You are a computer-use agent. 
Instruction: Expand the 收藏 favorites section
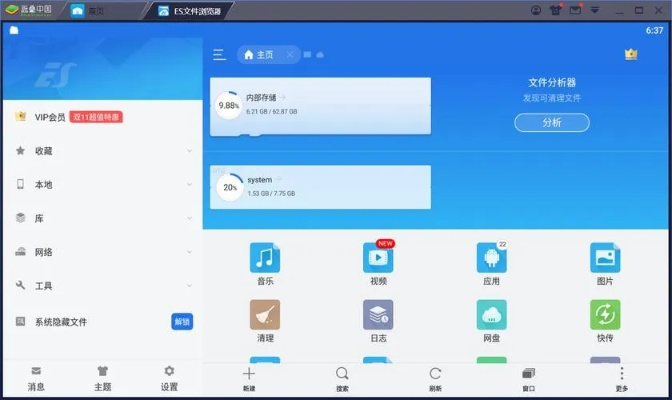(100, 151)
